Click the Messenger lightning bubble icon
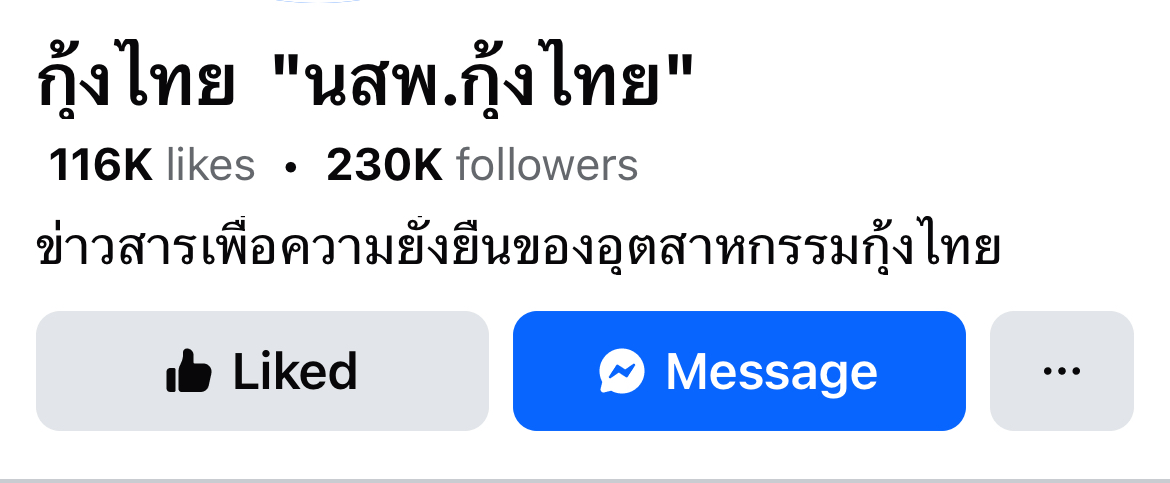Screen dimensions: 1170x483 (622, 371)
